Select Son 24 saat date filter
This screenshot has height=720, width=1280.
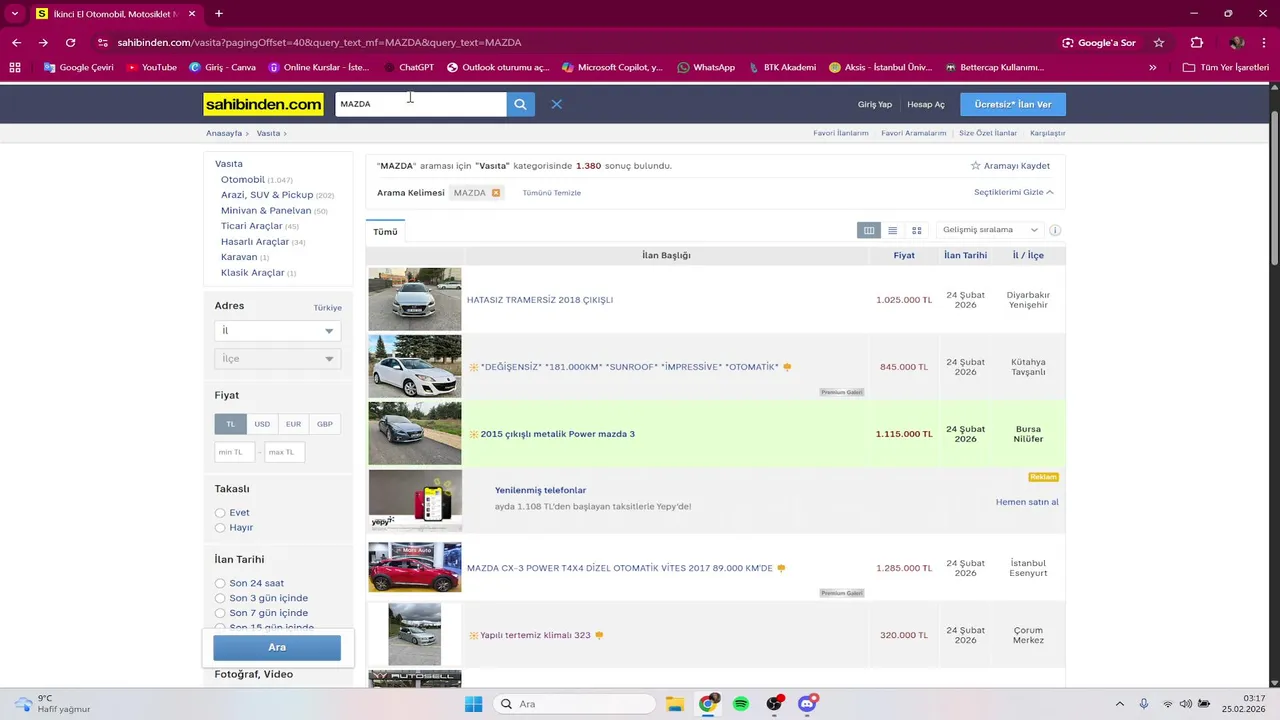(x=220, y=583)
